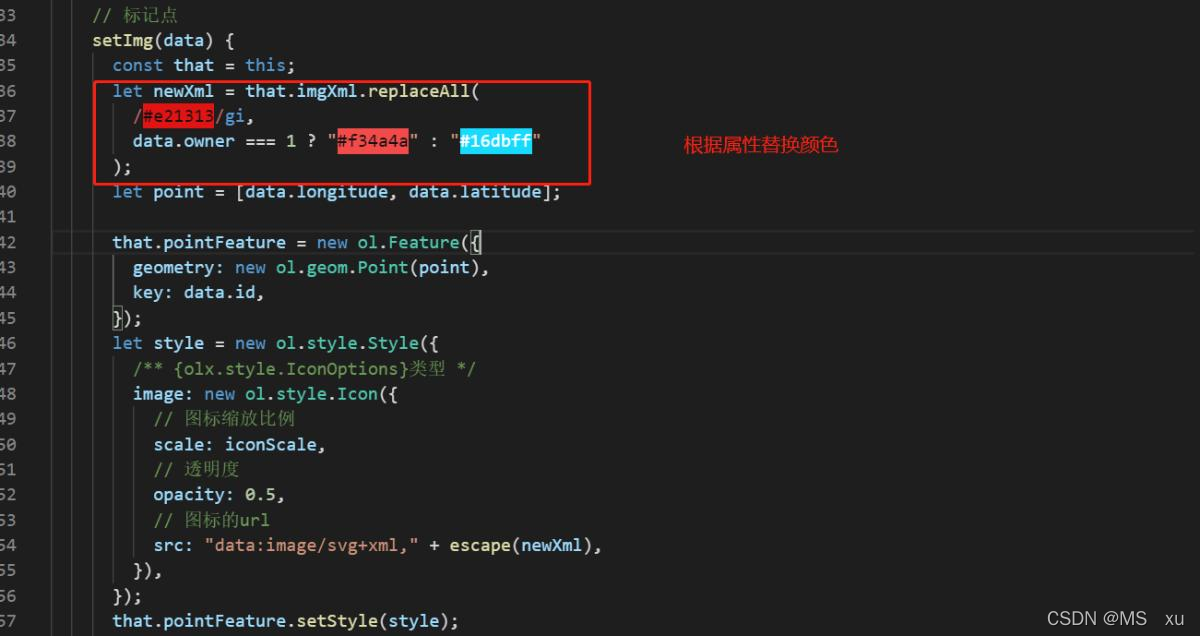Click the #f34a4a color highlight
The image size is (1200, 636).
373,141
